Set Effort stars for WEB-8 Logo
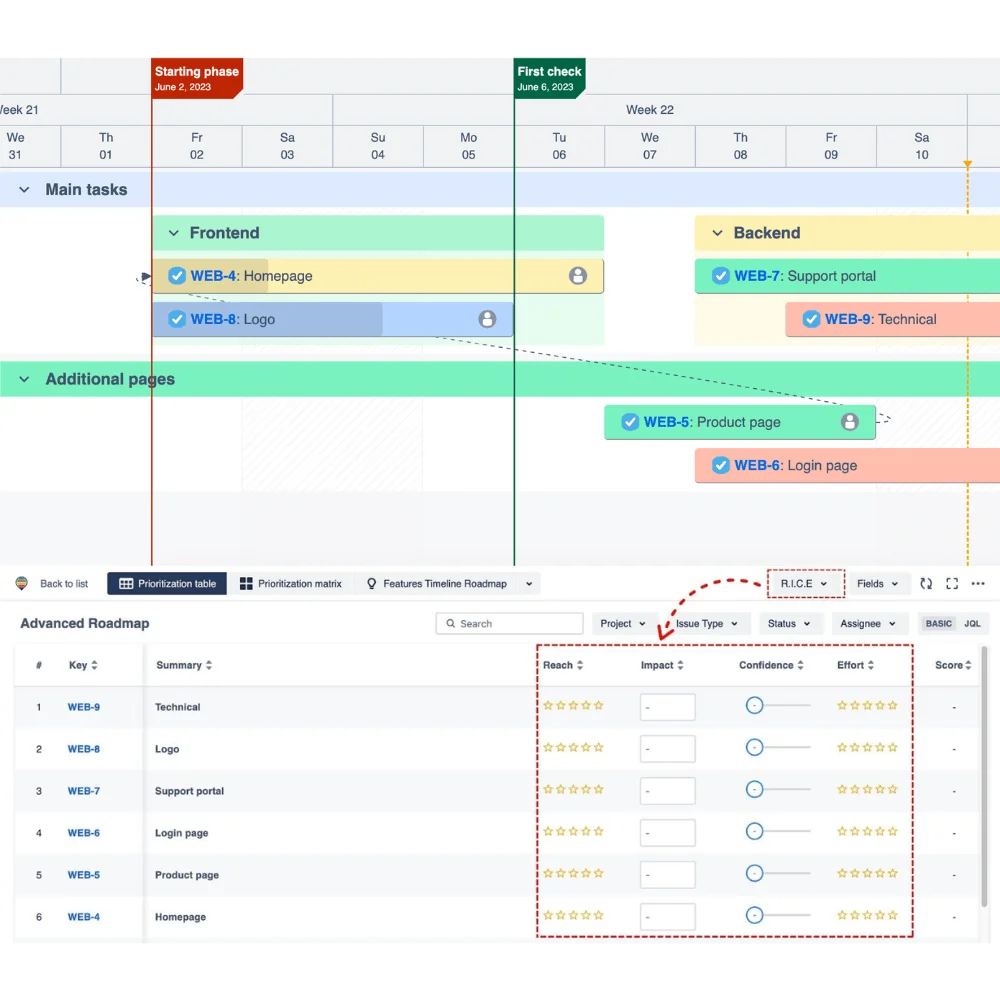This screenshot has height=1000, width=1000. [x=867, y=747]
